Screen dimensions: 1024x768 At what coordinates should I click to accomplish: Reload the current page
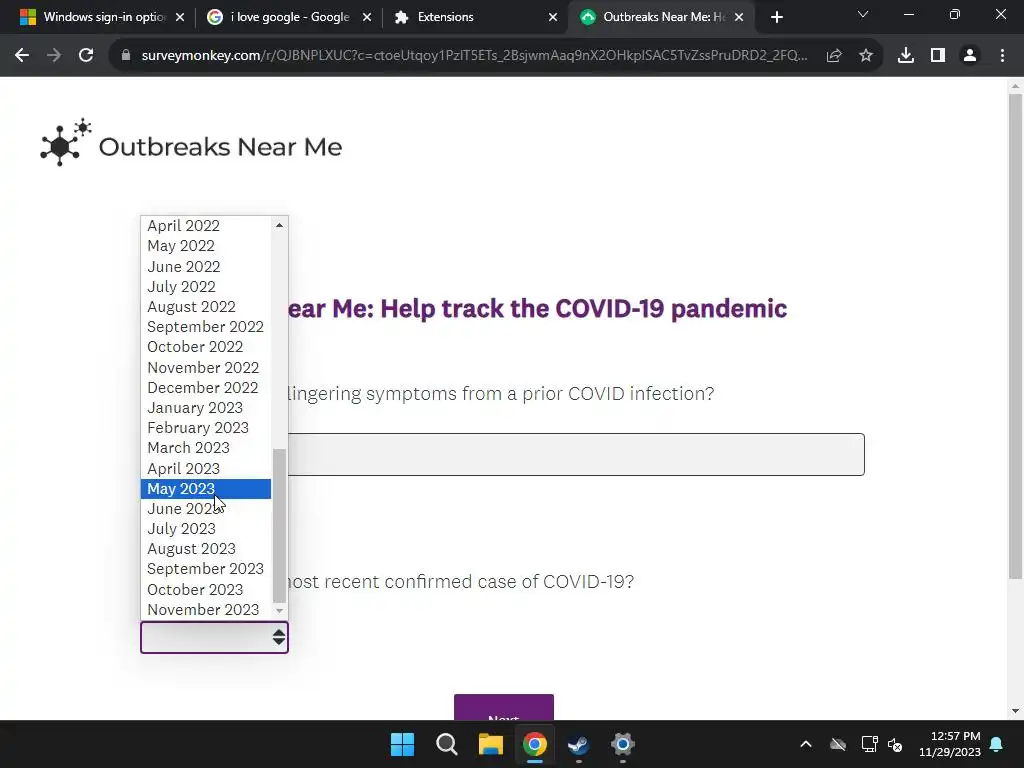(x=86, y=56)
